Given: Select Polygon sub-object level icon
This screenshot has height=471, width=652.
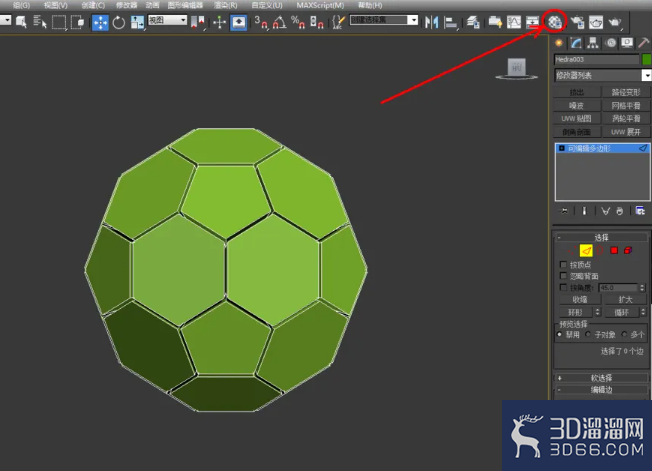Looking at the screenshot, I should (x=614, y=250).
